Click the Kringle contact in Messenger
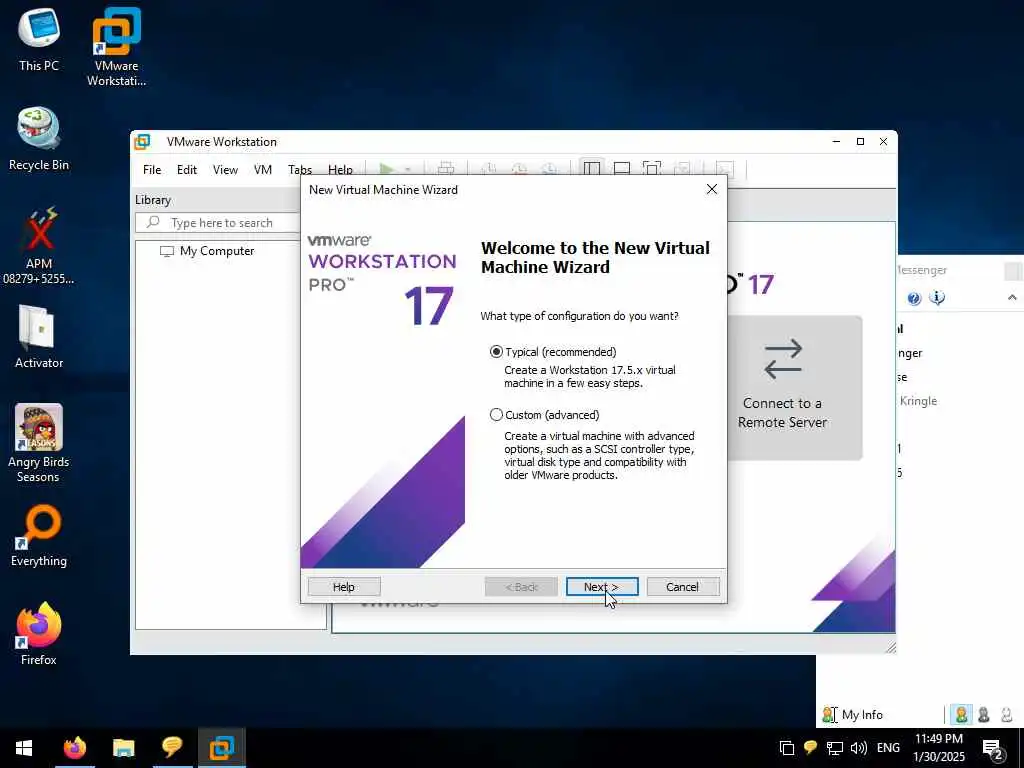This screenshot has width=1024, height=768. pyautogui.click(x=918, y=401)
